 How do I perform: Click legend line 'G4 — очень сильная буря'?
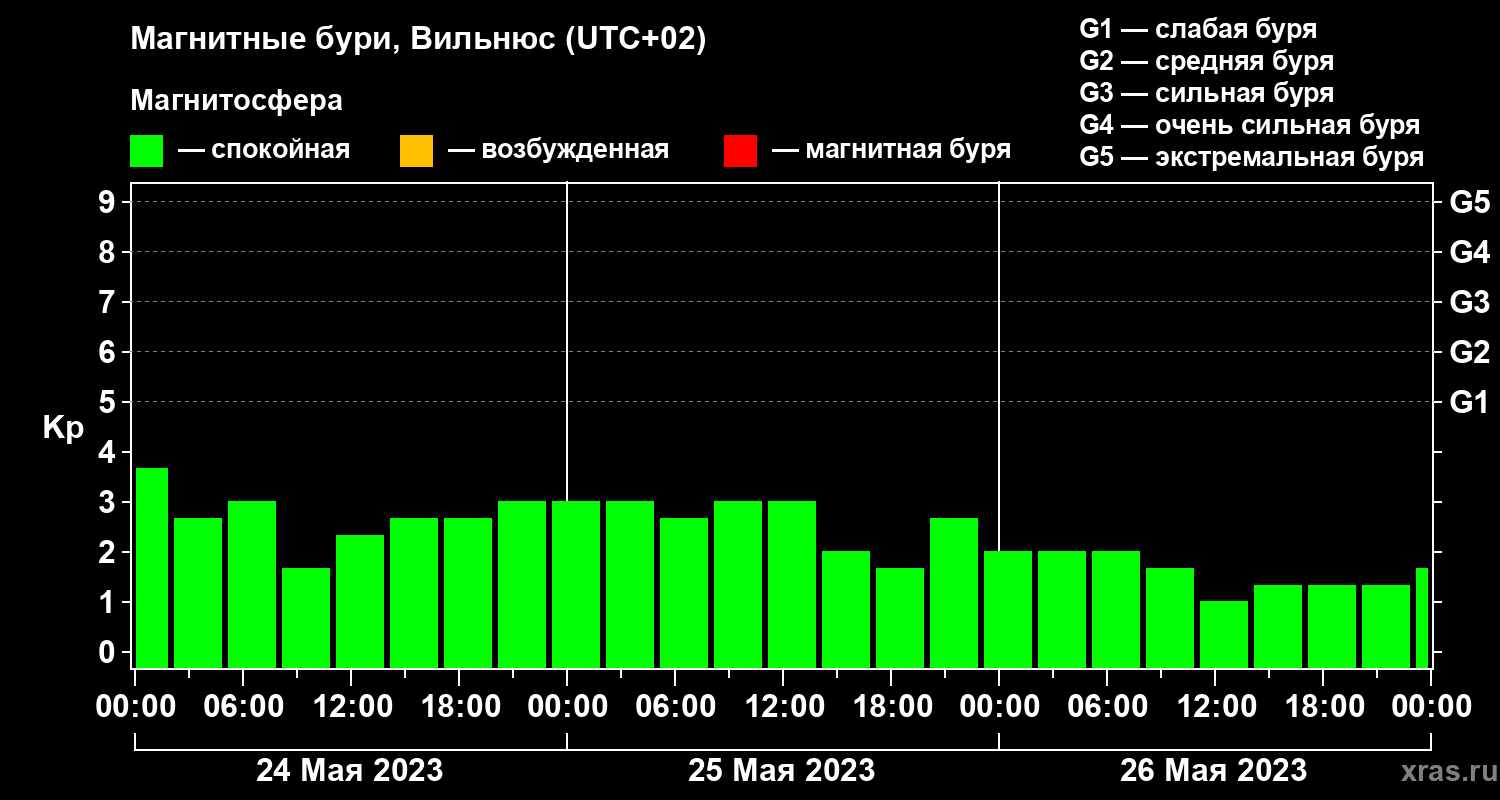click(x=1249, y=124)
